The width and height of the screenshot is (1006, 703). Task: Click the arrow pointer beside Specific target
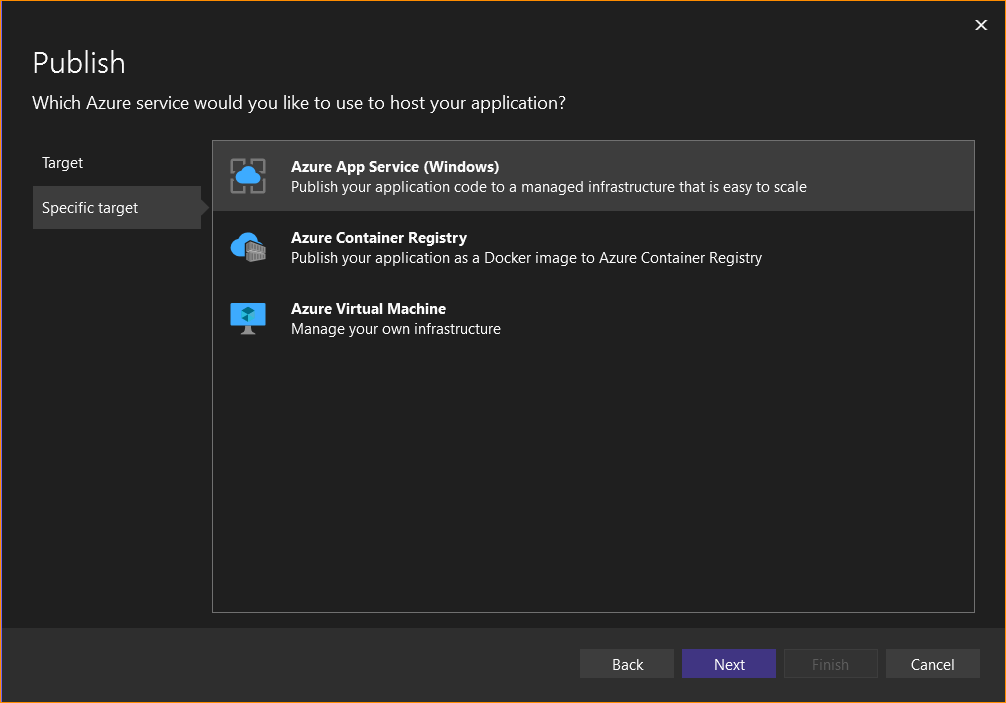[205, 208]
